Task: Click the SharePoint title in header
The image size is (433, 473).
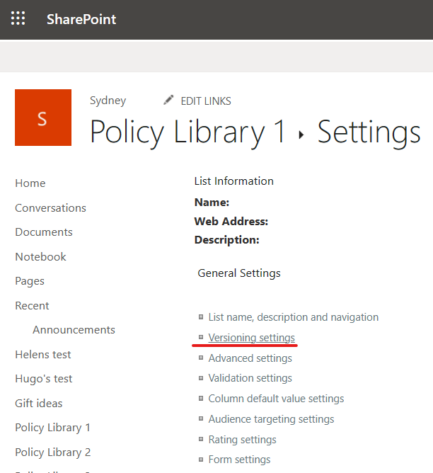Action: (81, 19)
